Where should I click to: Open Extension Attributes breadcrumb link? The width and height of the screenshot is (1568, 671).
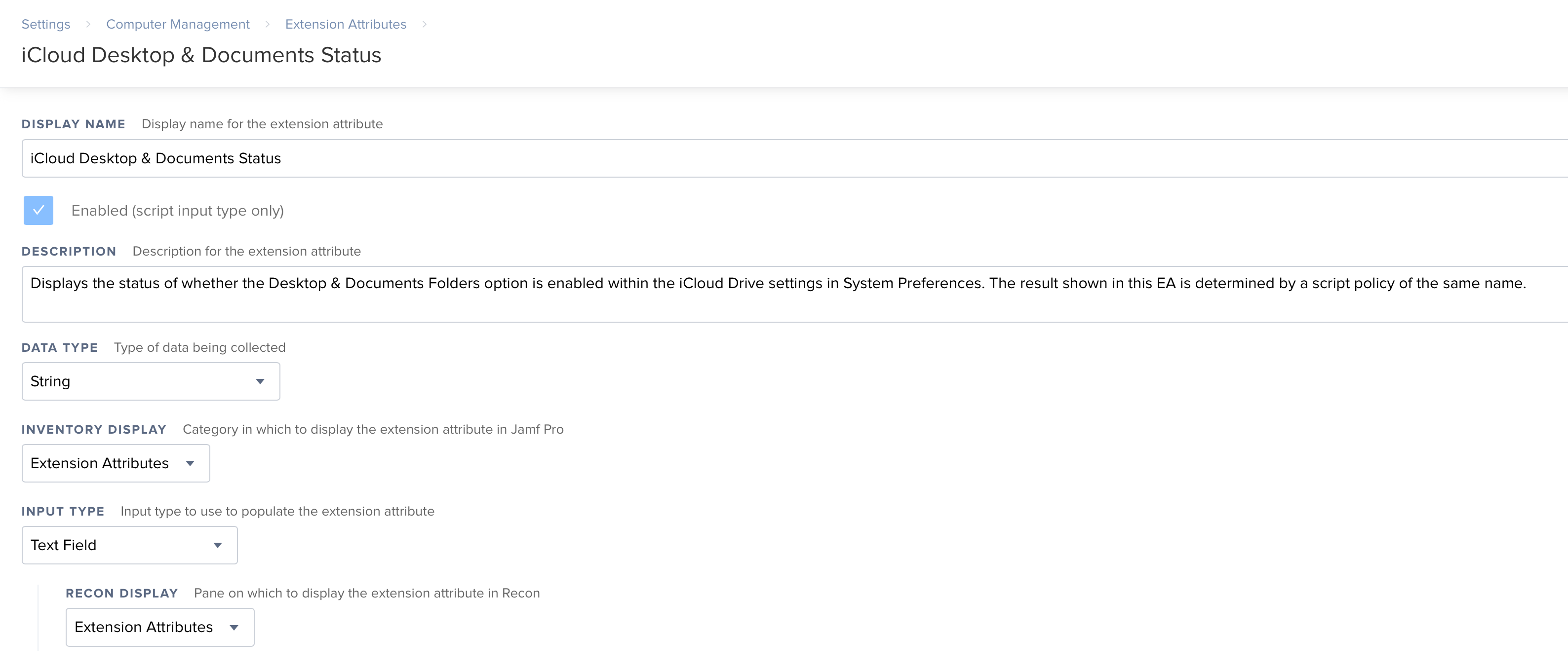[x=346, y=24]
